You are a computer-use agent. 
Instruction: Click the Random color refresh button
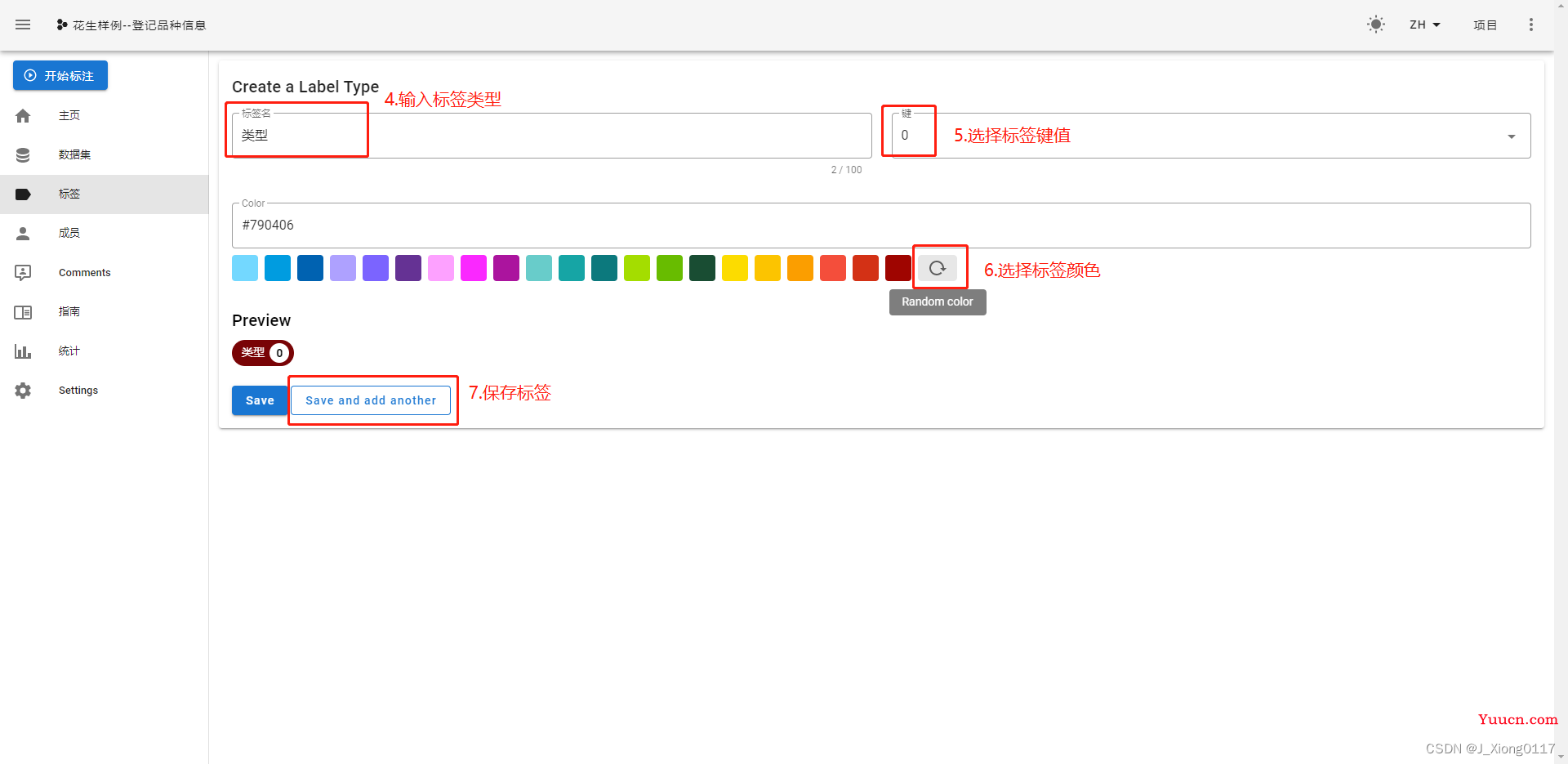click(938, 268)
